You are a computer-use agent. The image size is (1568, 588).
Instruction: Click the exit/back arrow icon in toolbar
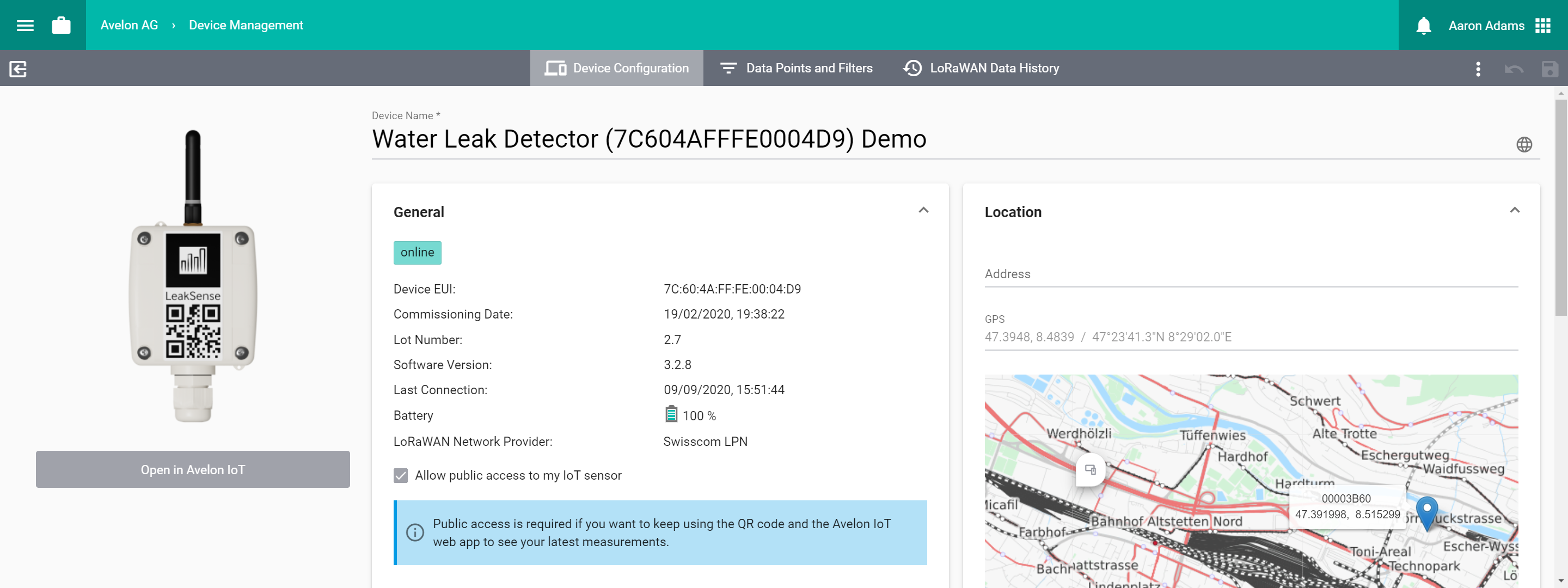click(19, 68)
